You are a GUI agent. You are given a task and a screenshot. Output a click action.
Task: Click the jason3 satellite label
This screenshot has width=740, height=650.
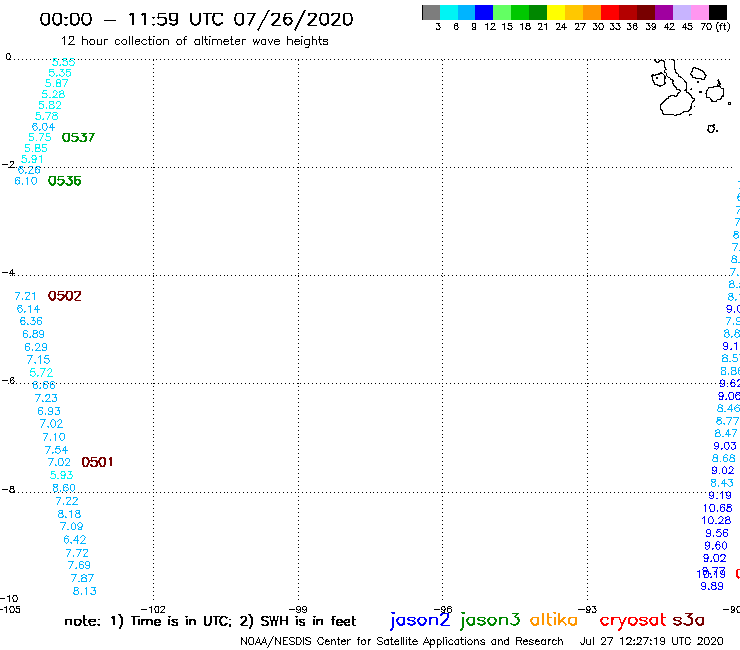[490, 620]
